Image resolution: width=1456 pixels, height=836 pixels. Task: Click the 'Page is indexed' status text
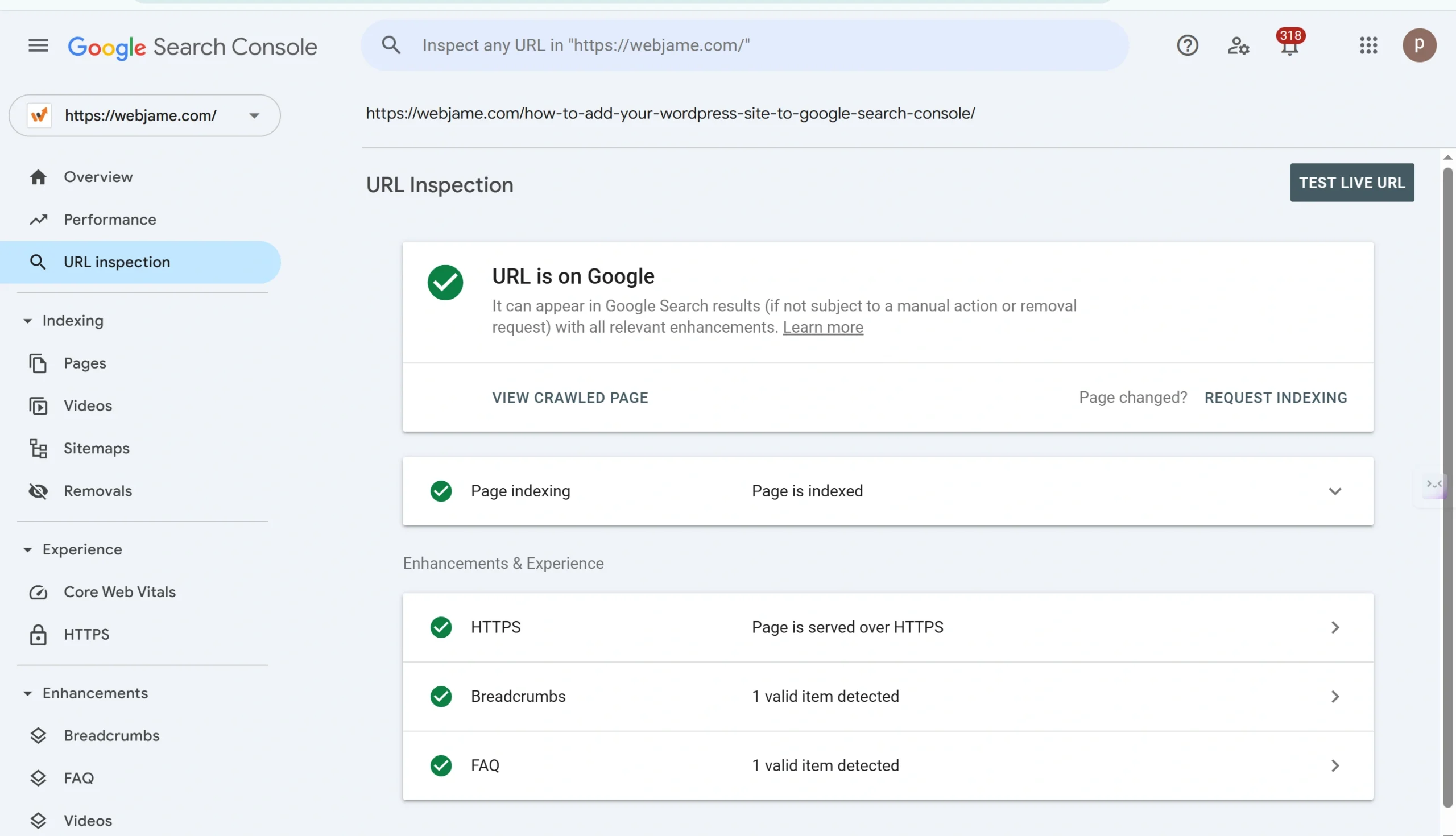[x=807, y=491]
